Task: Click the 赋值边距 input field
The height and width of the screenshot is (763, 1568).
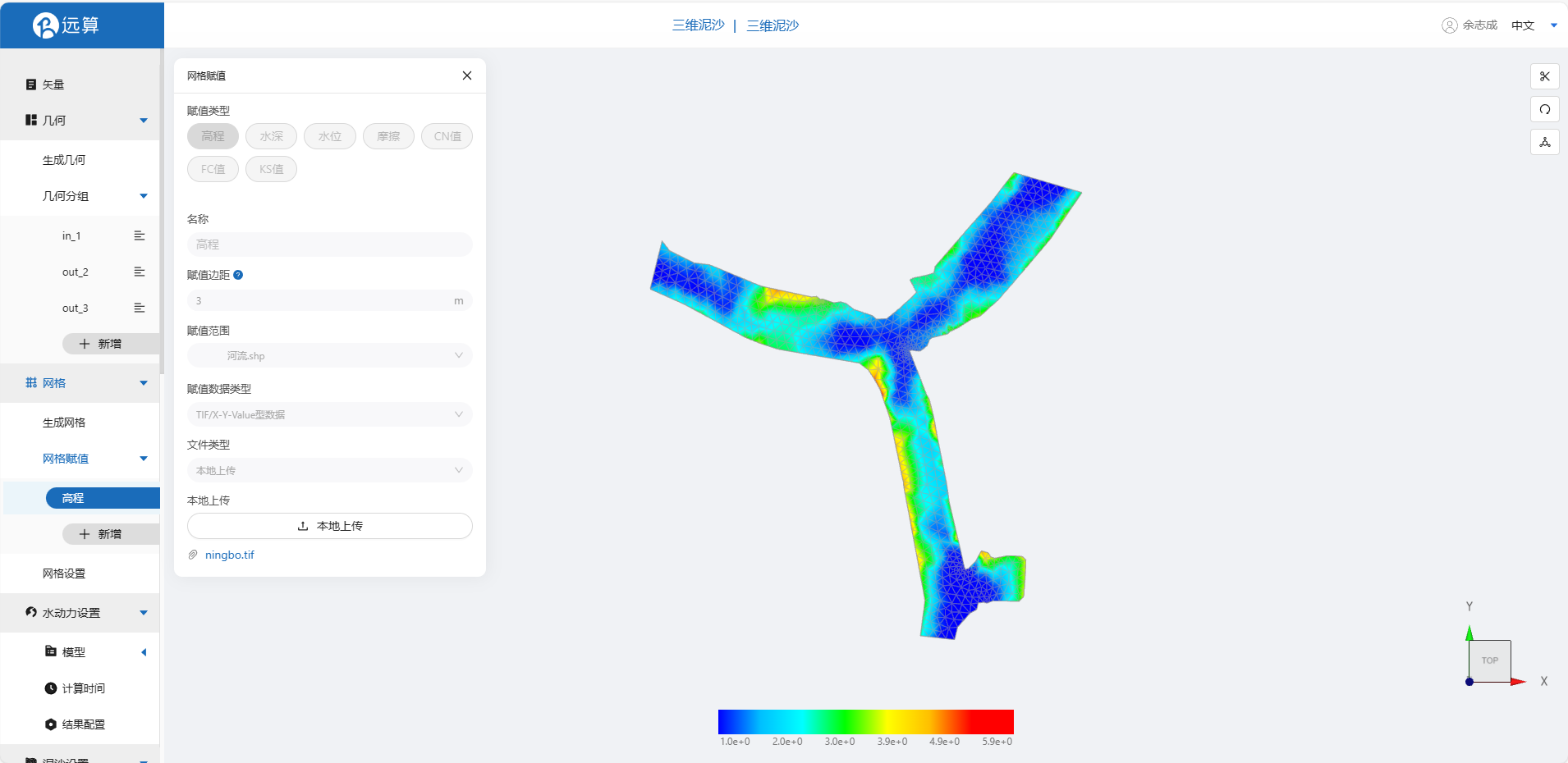Action: tap(330, 300)
